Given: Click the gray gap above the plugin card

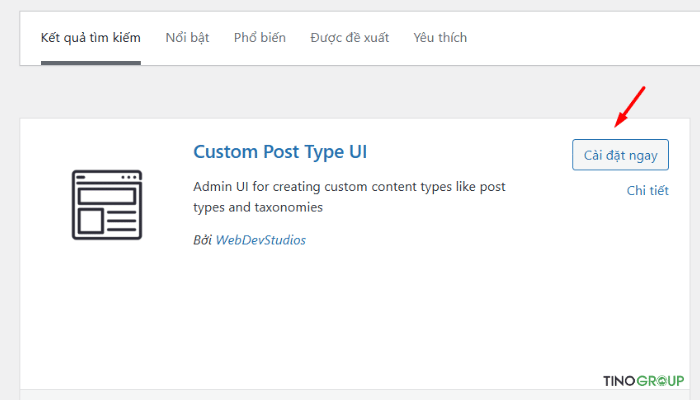Looking at the screenshot, I should (350, 92).
